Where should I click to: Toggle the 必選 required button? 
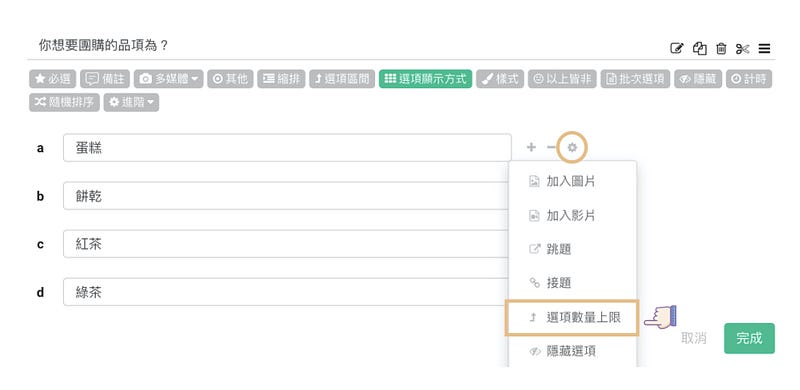pos(53,79)
